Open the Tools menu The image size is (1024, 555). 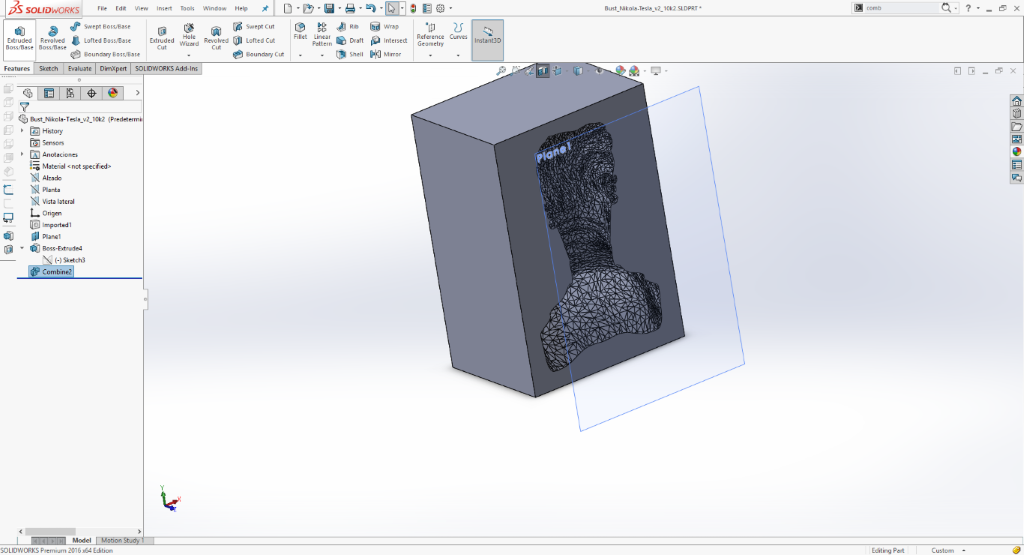[x=187, y=8]
